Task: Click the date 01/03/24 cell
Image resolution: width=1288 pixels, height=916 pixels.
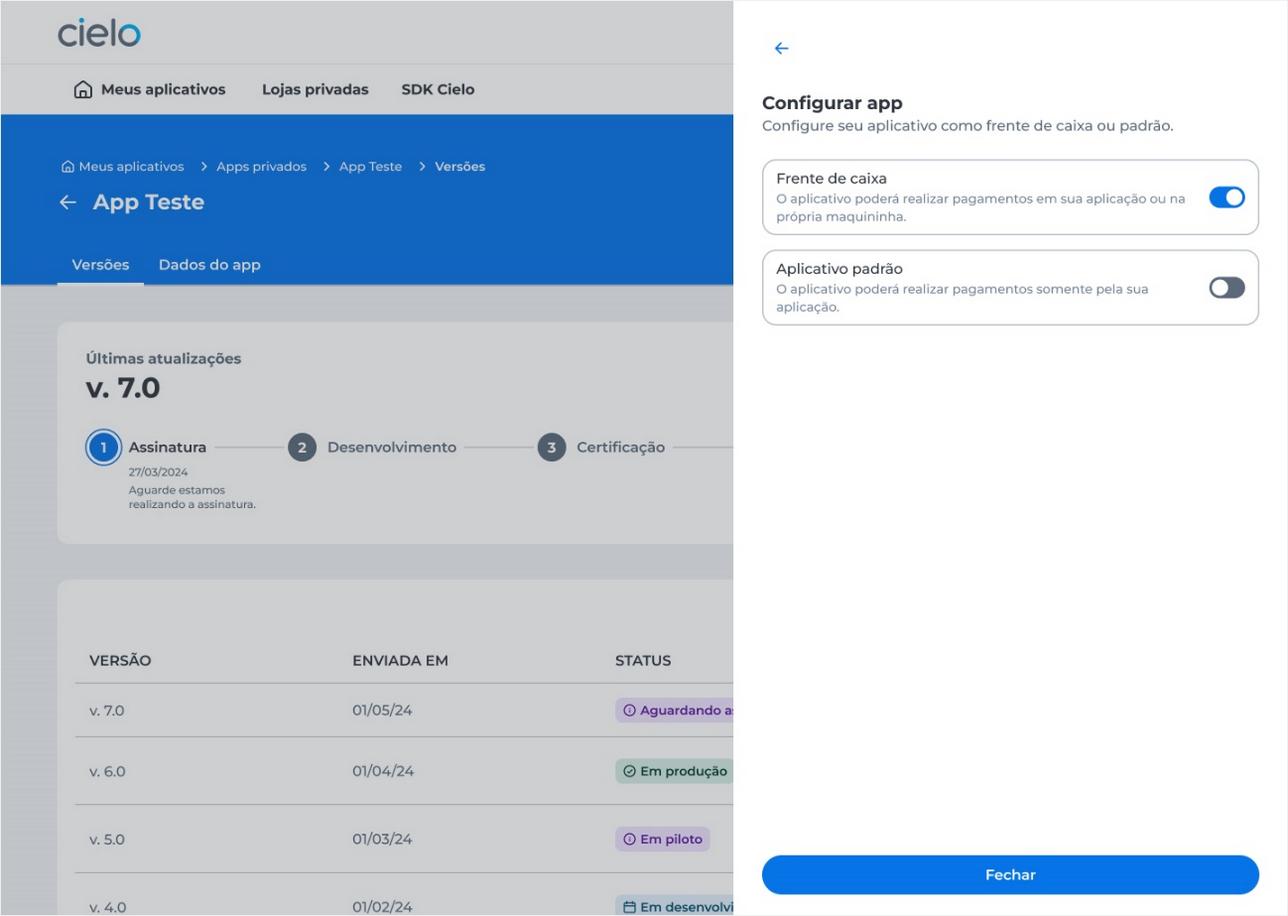Action: pos(382,840)
